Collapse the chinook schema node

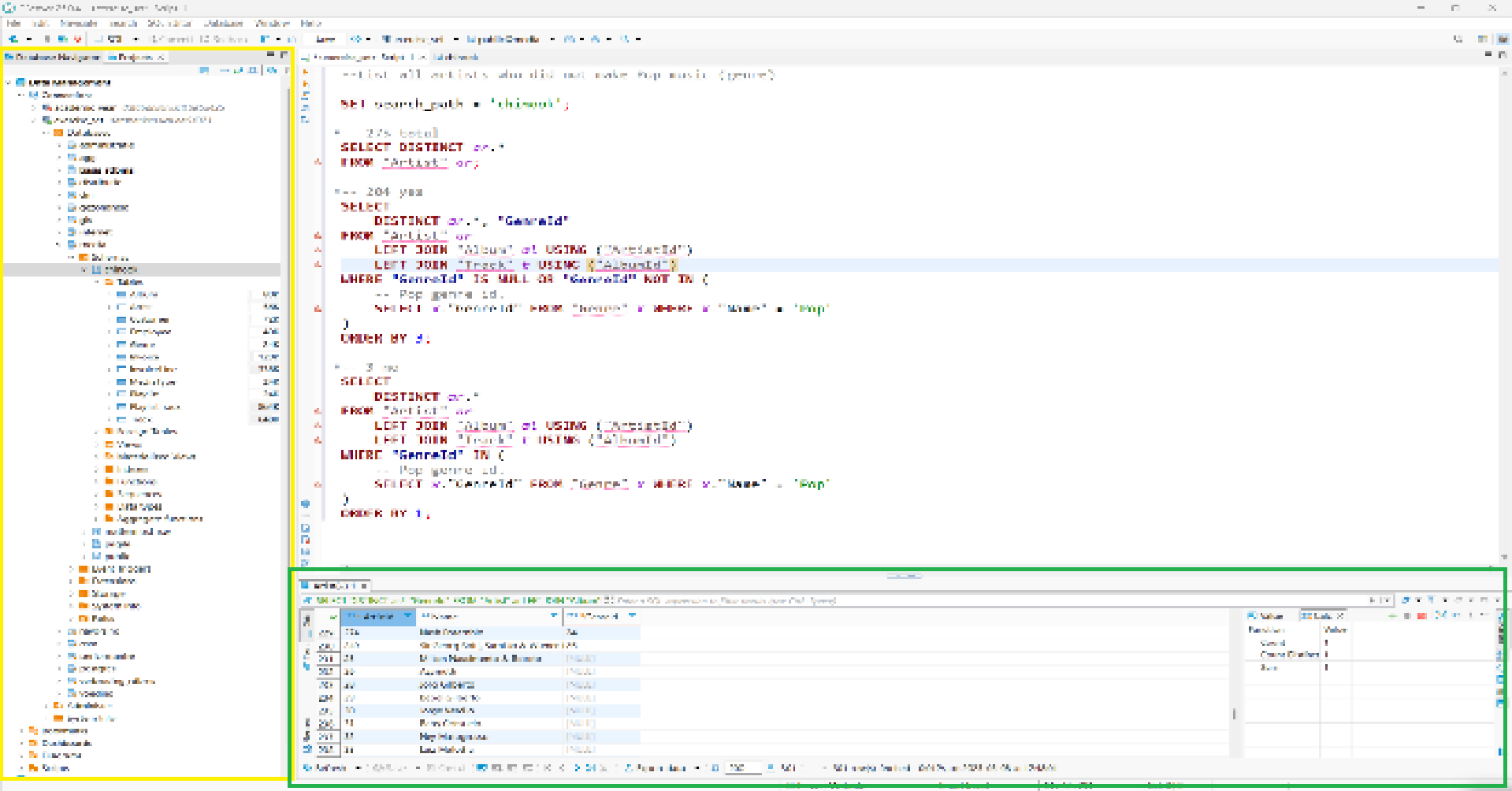(84, 269)
